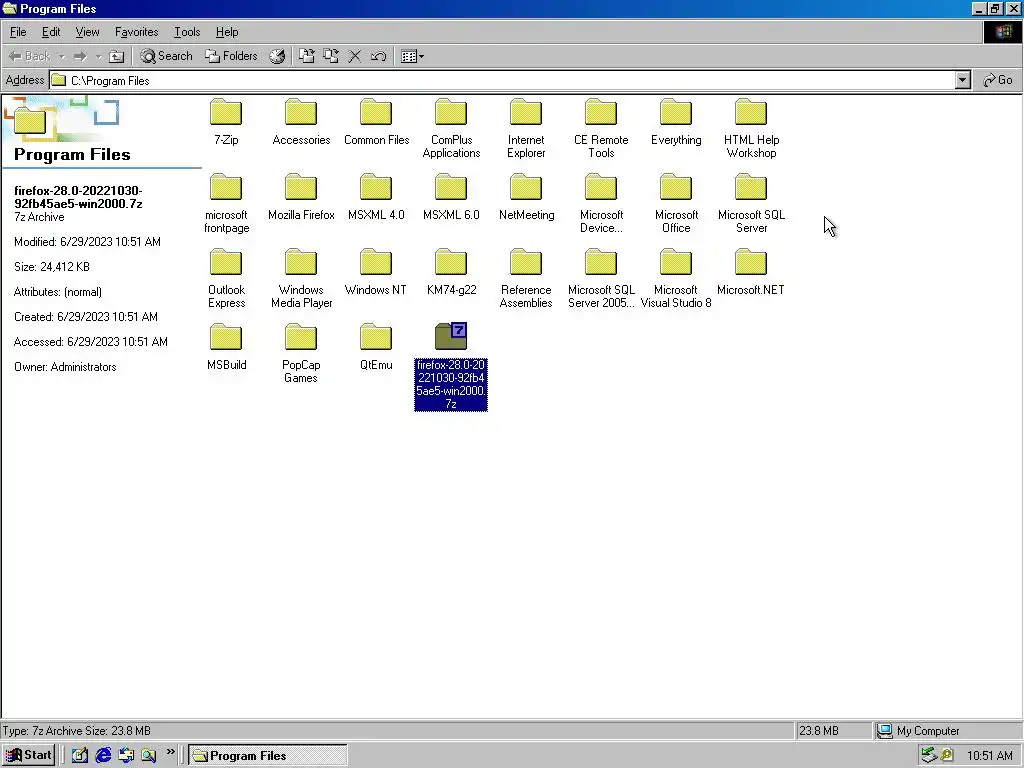The height and width of the screenshot is (768, 1024).
Task: Open the Tools menu
Action: click(x=187, y=32)
